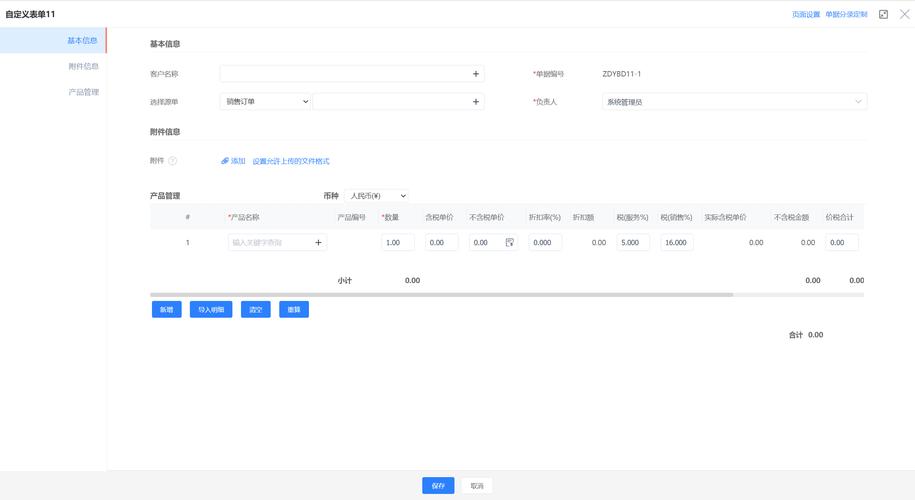Expand the form to fullscreen

(x=883, y=15)
